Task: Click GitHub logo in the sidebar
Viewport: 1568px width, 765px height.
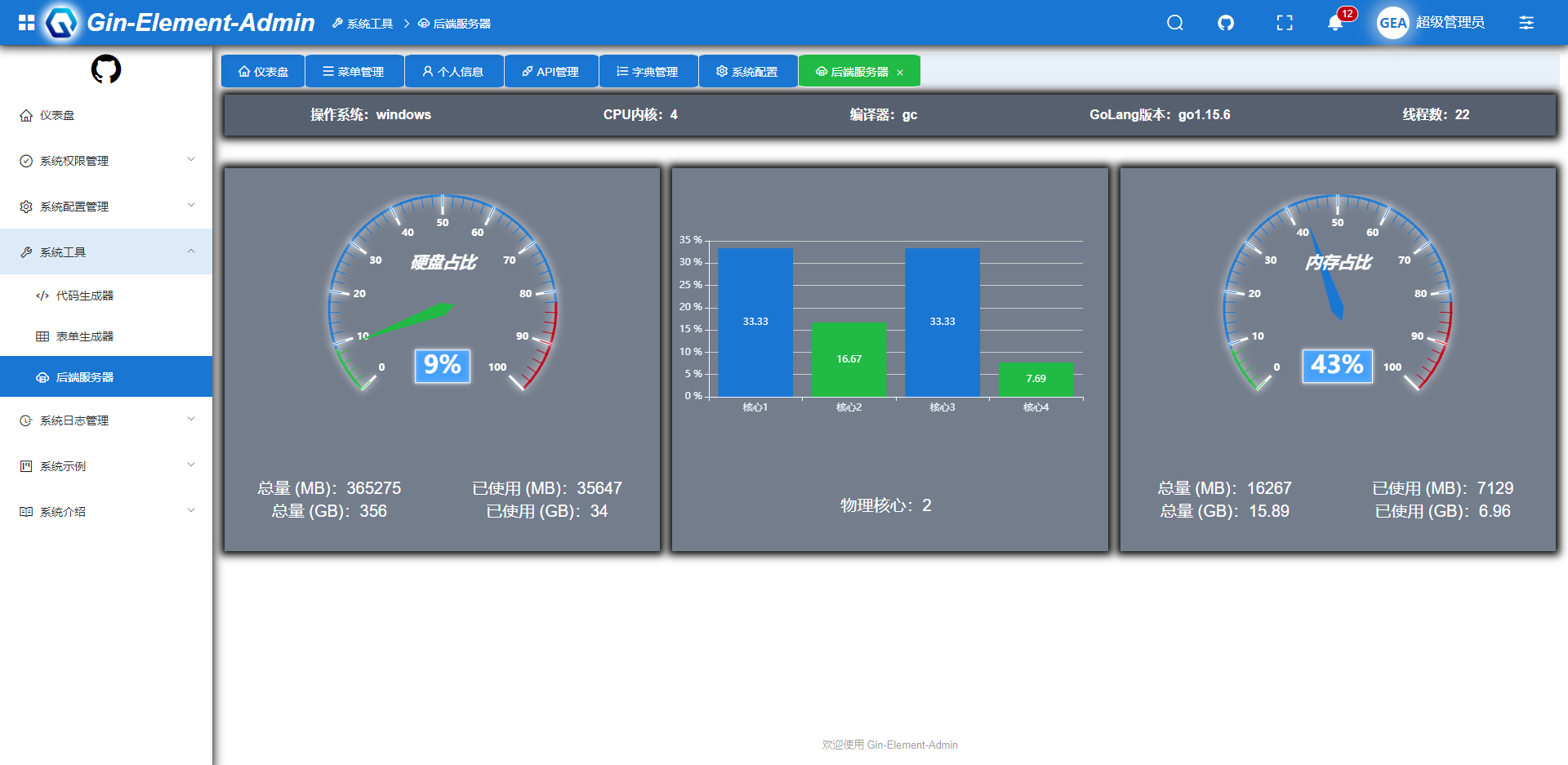Action: (x=106, y=69)
